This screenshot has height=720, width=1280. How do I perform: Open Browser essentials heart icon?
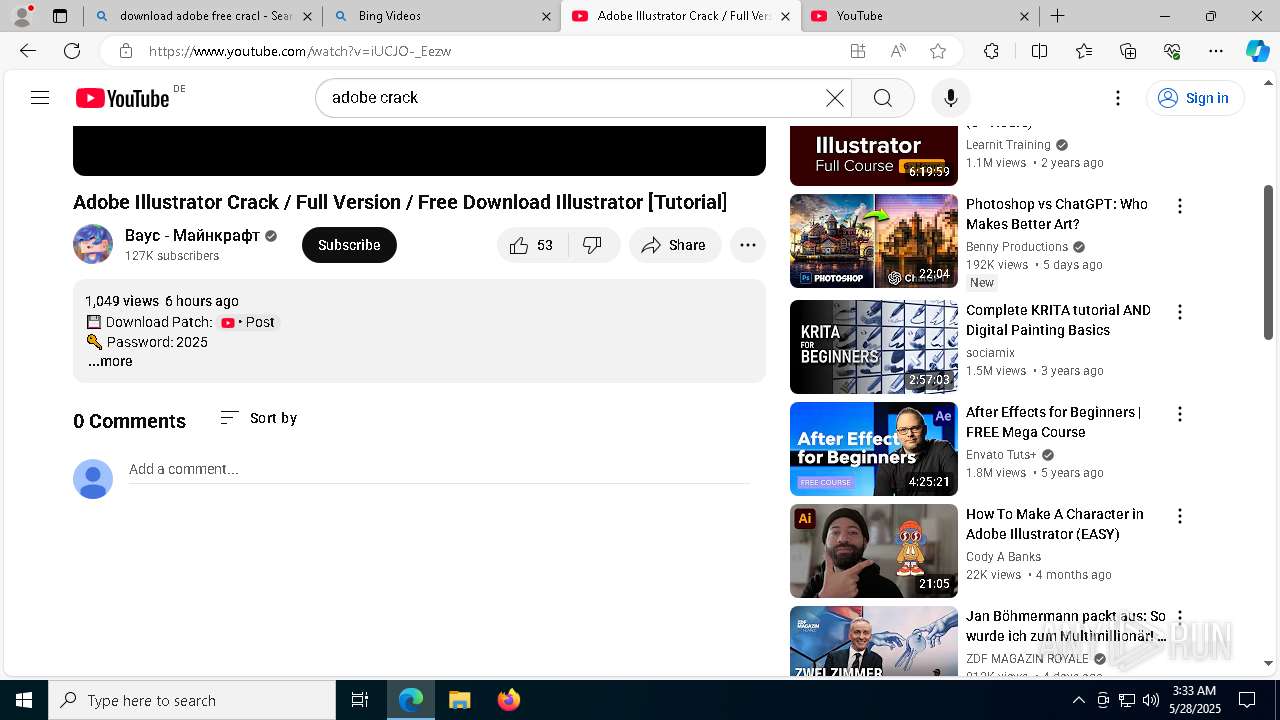(1172, 51)
